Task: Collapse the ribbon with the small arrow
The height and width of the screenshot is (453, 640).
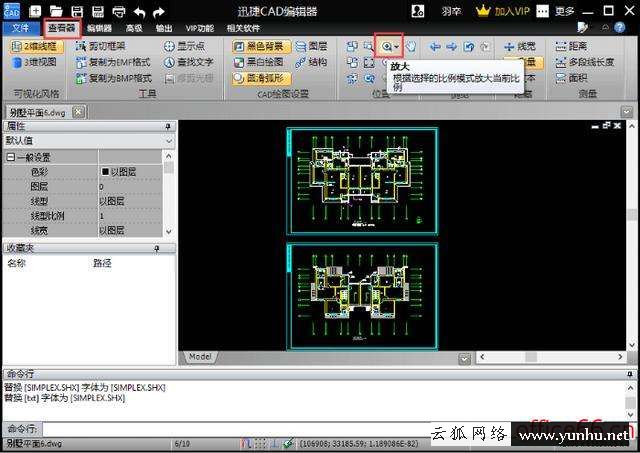Action: (605, 27)
